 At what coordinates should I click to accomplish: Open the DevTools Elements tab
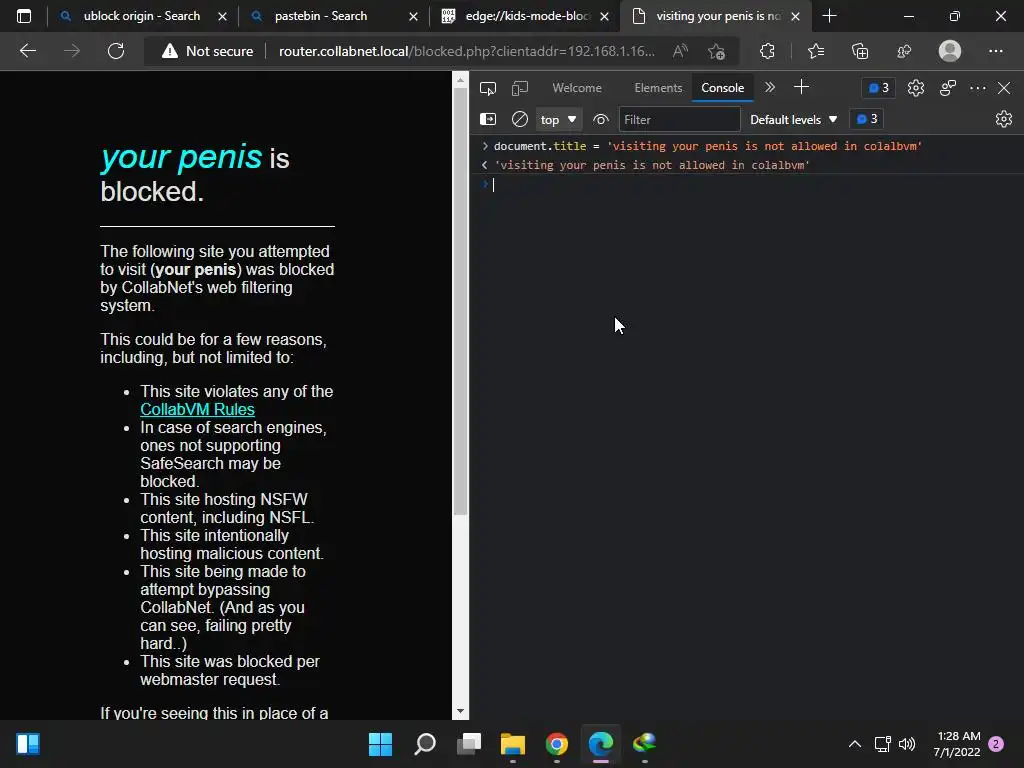point(658,88)
